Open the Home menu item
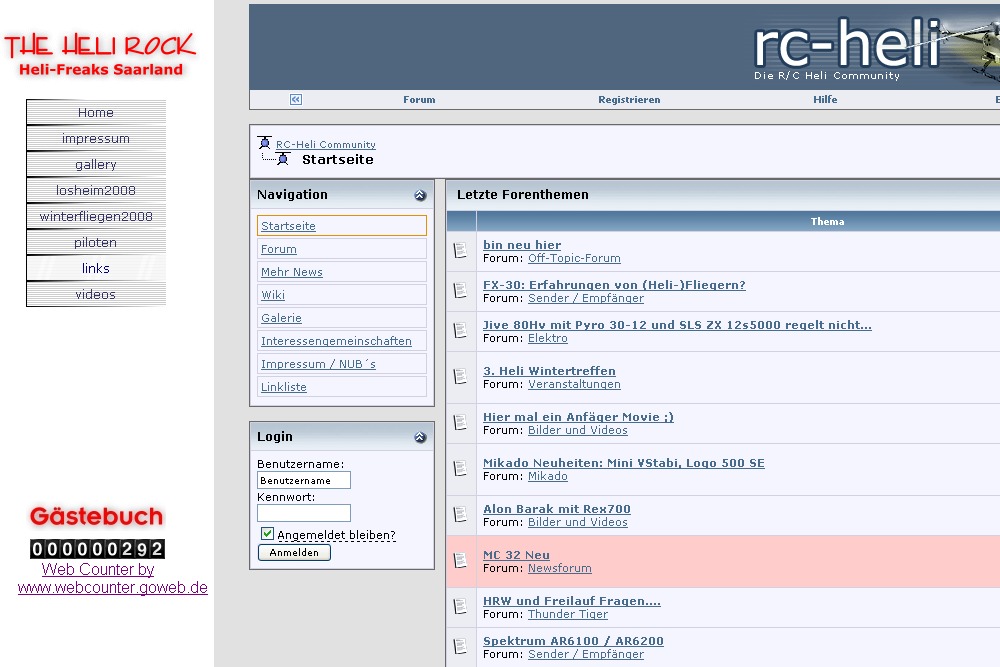The width and height of the screenshot is (1000, 667). (96, 112)
